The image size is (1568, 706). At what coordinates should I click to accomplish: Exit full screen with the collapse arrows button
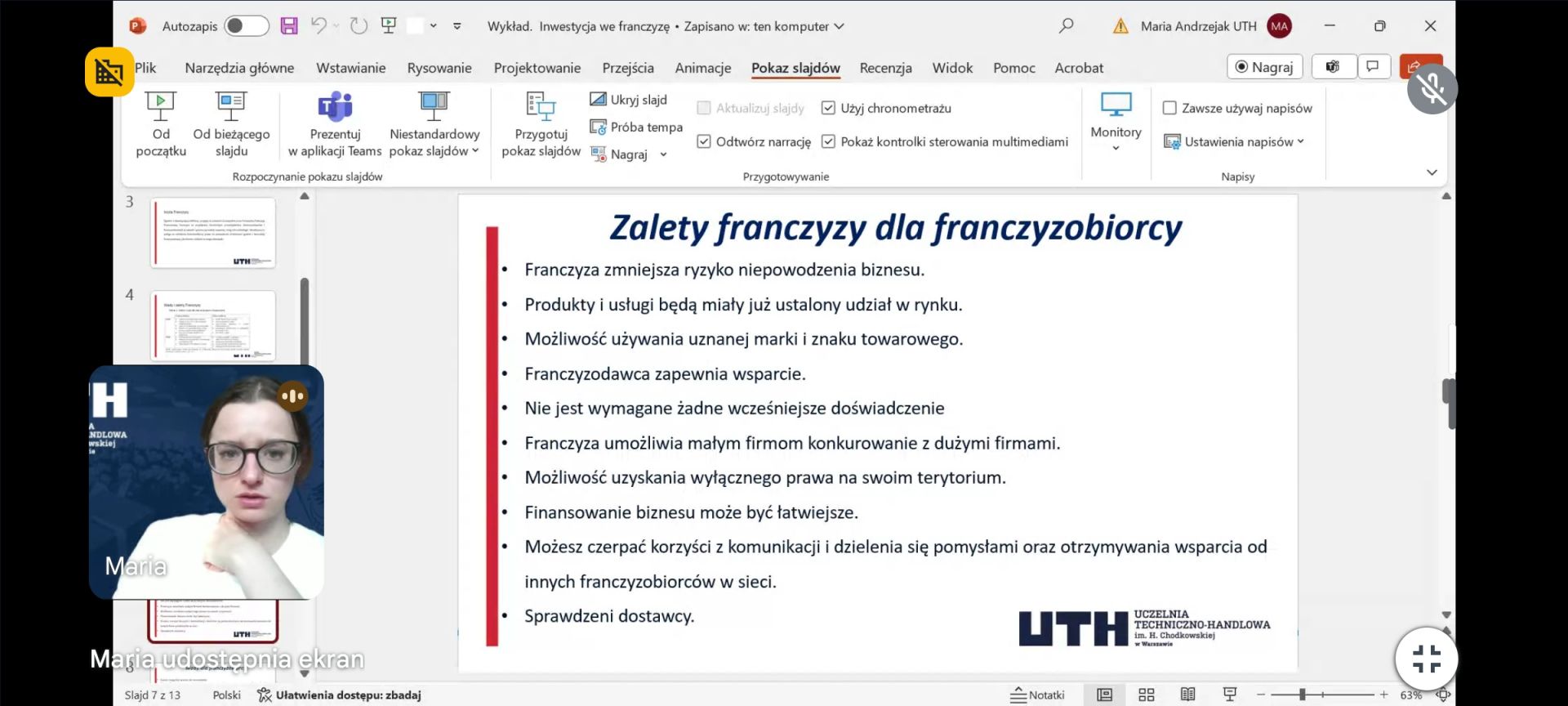1426,659
